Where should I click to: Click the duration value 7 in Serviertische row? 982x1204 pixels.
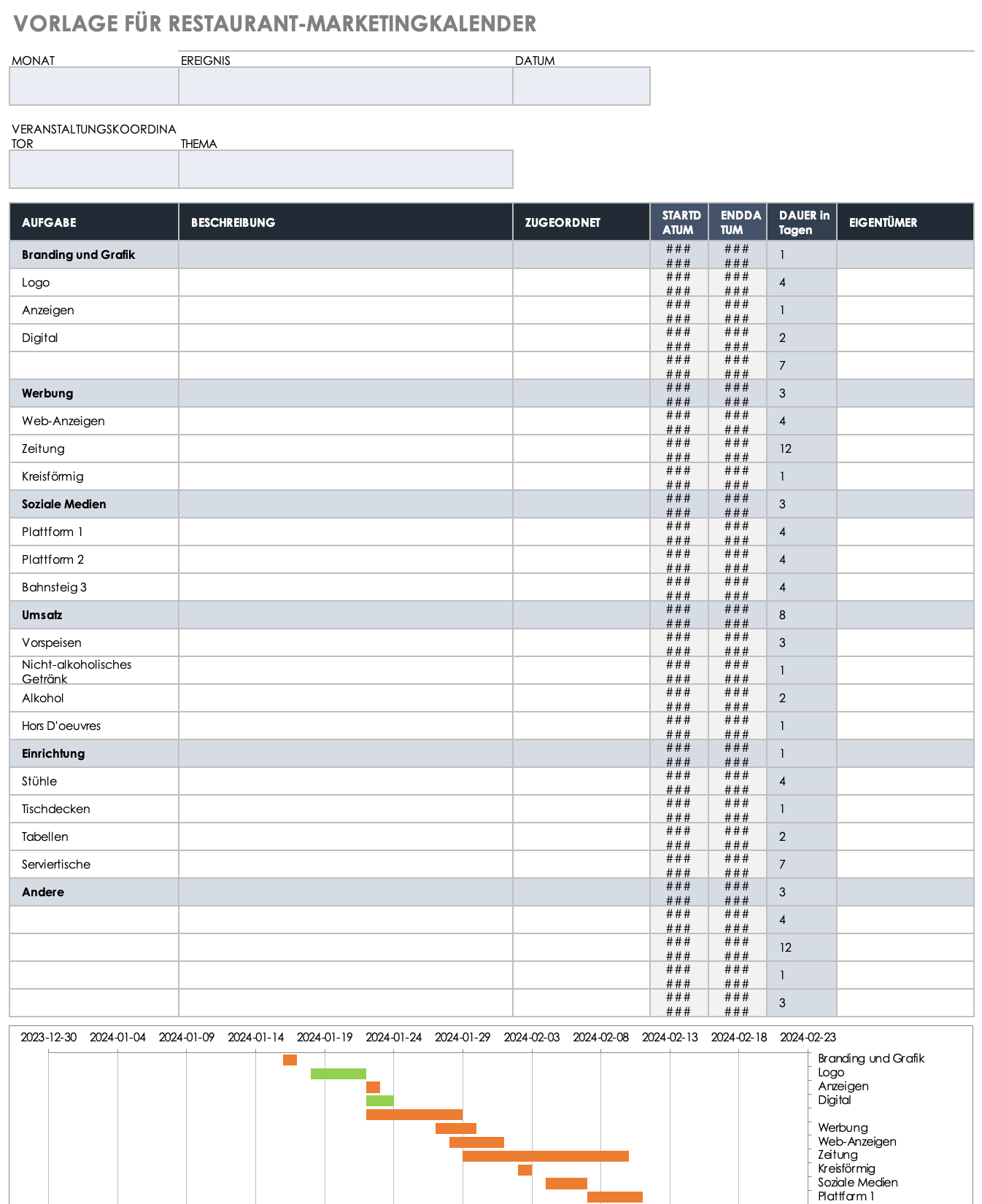(802, 864)
